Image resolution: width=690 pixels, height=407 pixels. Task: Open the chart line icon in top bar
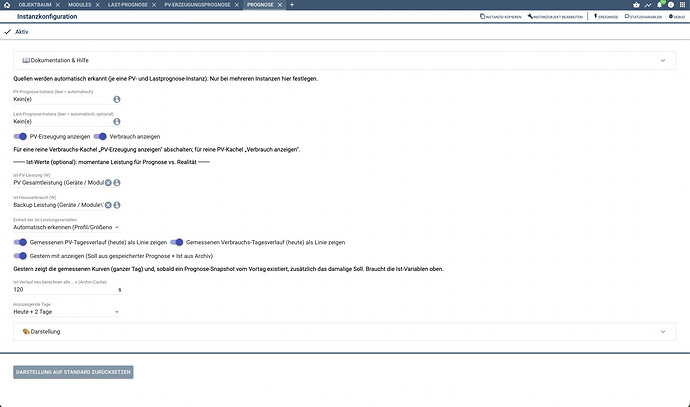[x=648, y=5]
